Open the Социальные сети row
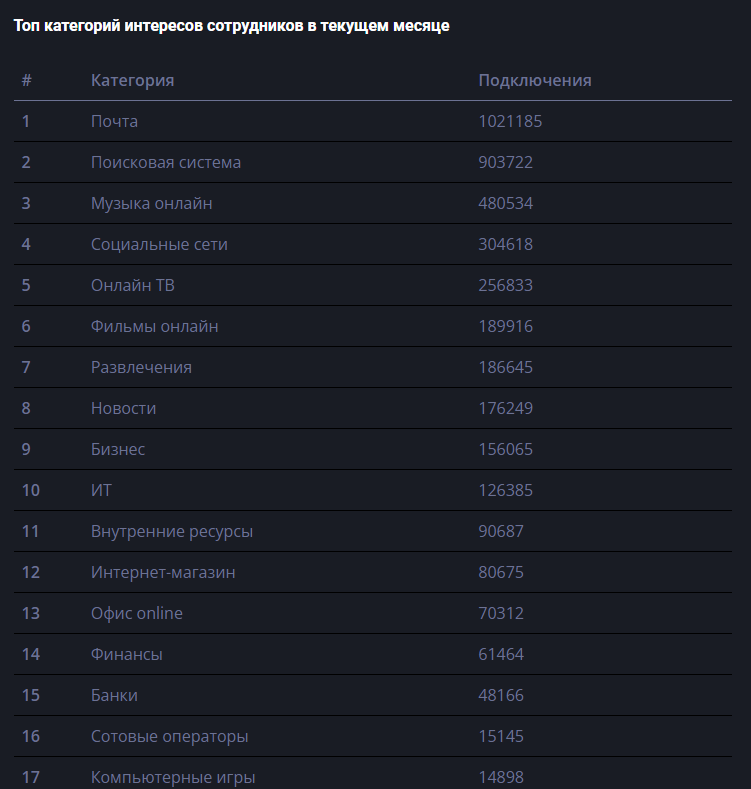 click(372, 244)
